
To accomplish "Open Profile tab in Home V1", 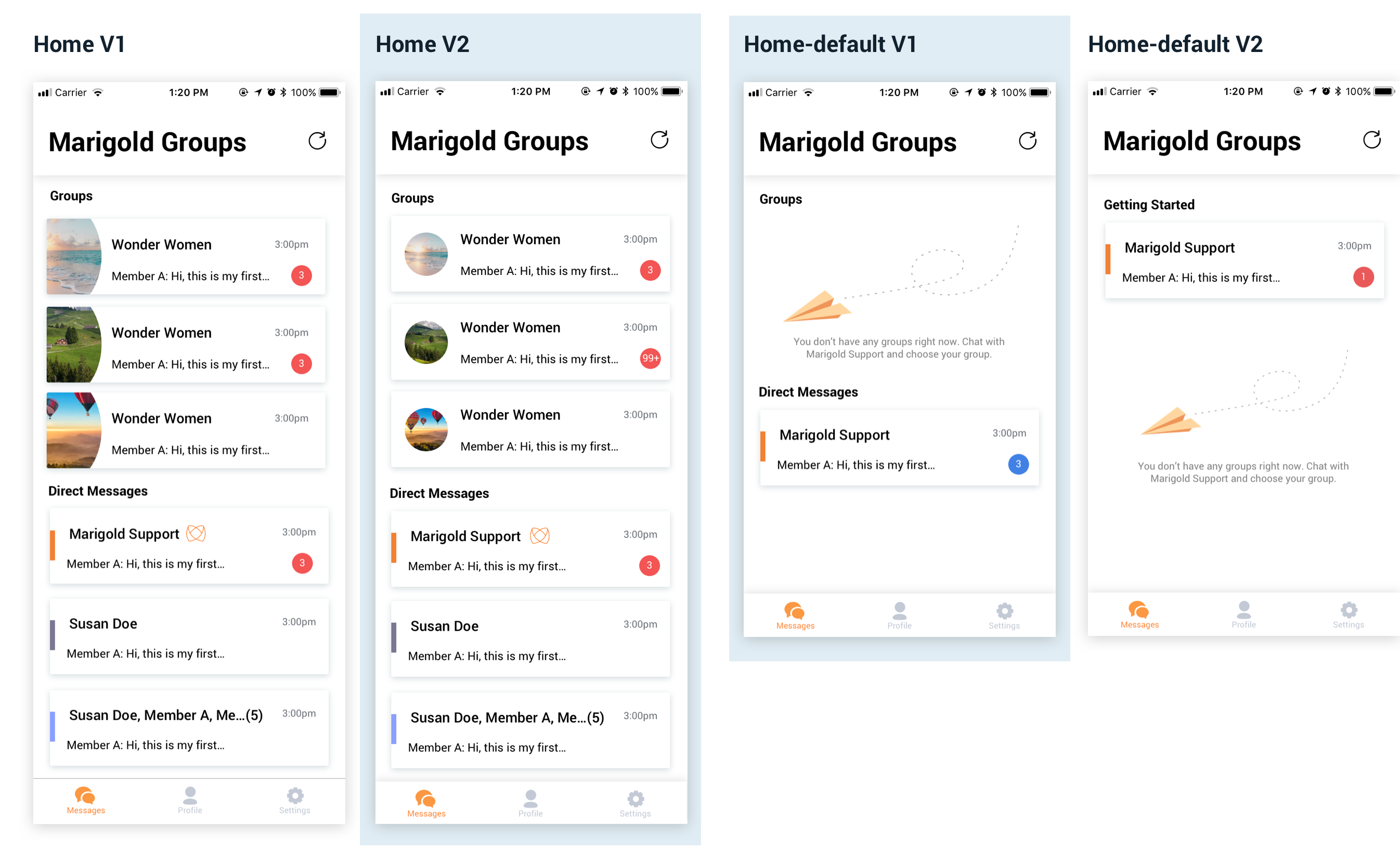I will coord(189,800).
